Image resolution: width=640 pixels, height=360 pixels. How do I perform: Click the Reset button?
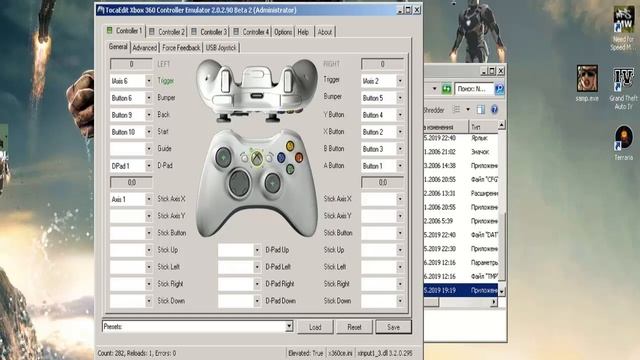click(354, 327)
